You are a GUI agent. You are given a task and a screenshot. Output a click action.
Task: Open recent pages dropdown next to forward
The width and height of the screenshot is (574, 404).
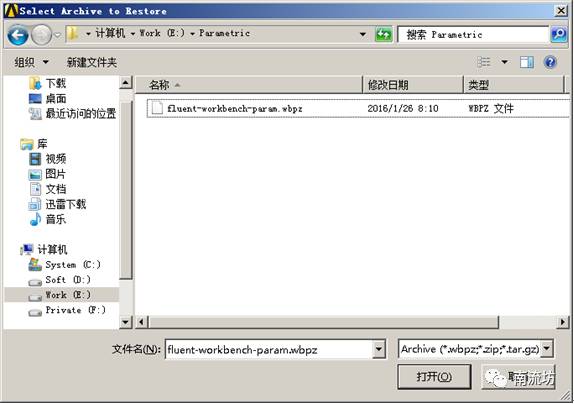(57, 35)
